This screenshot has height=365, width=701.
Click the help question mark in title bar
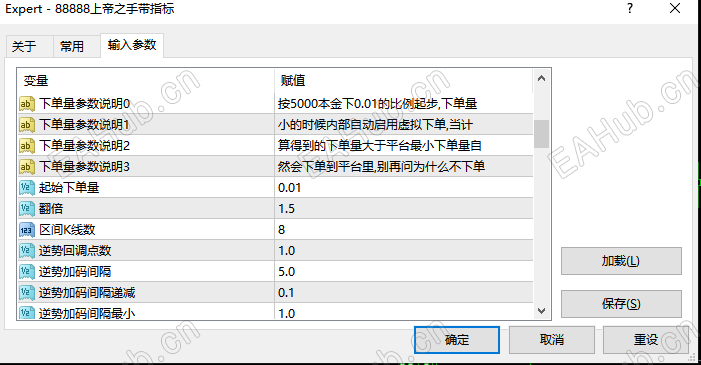630,8
